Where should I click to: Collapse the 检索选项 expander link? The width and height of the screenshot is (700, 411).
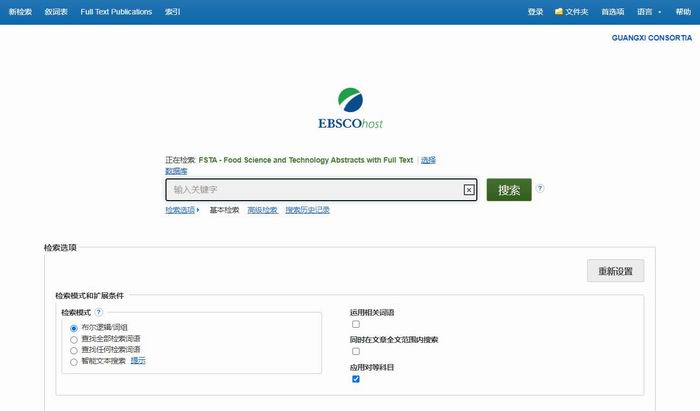[x=182, y=210]
